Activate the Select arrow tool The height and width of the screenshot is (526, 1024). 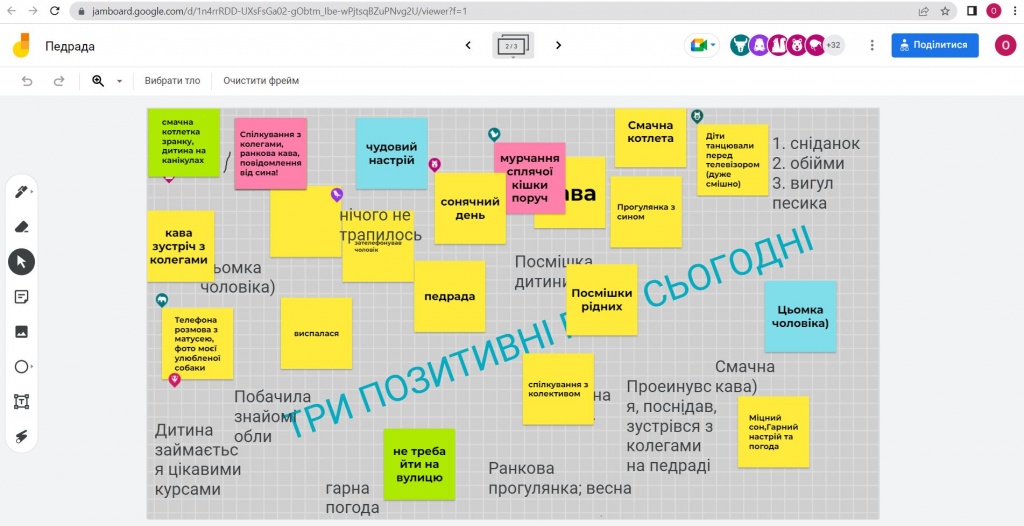point(21,262)
